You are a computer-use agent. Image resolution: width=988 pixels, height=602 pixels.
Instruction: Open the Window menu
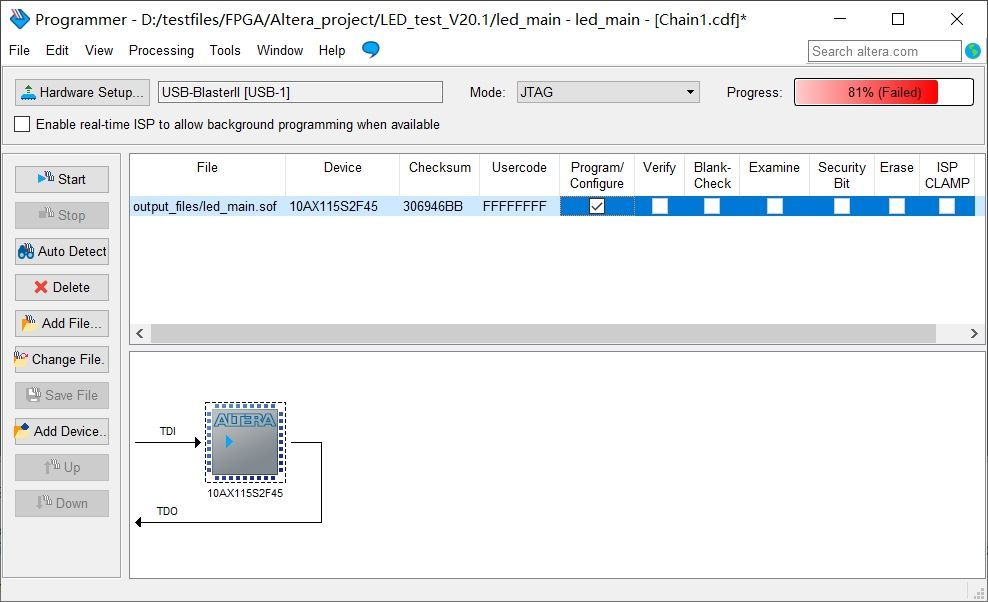pyautogui.click(x=280, y=50)
